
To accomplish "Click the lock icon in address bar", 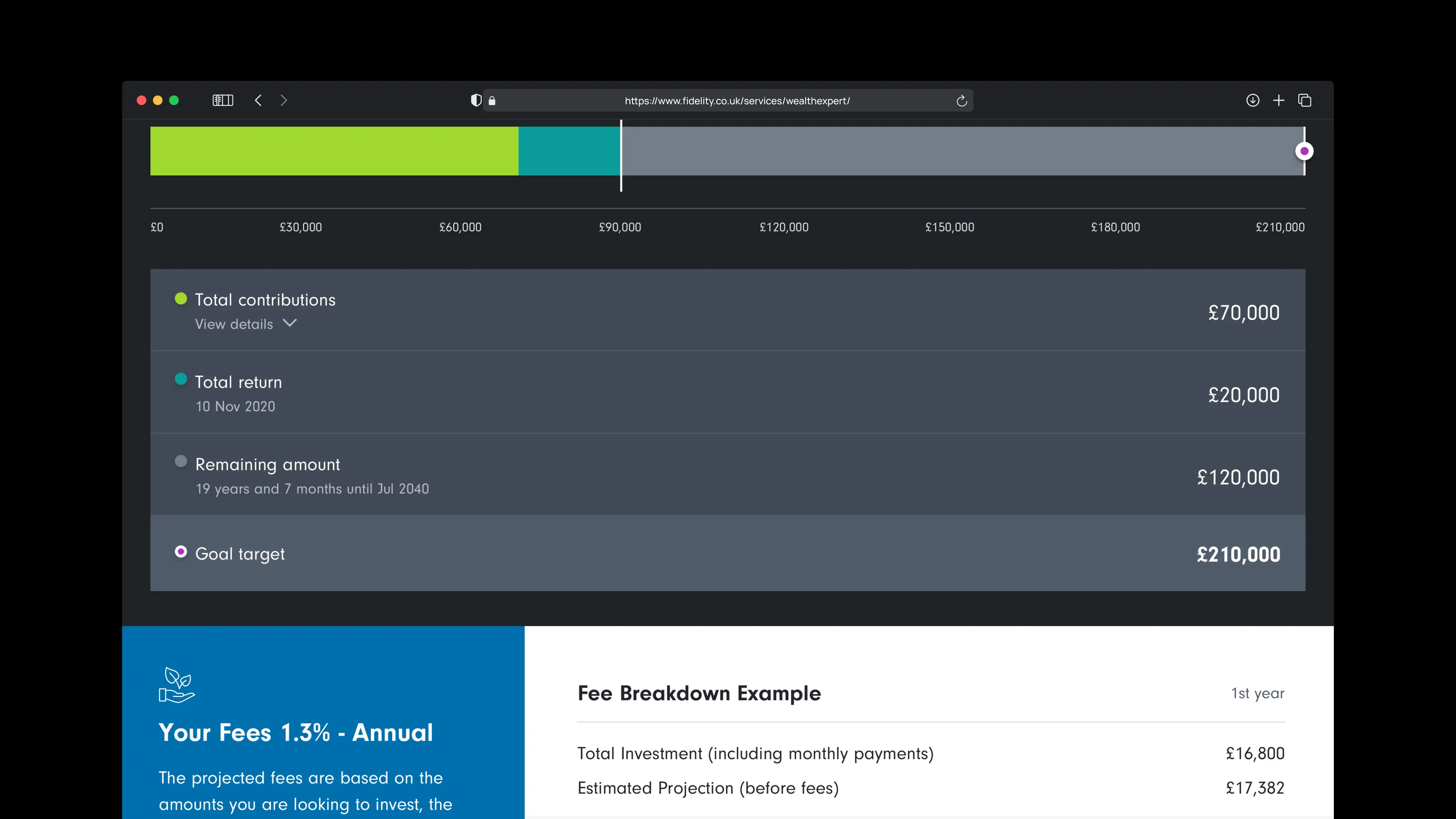I will (x=492, y=101).
